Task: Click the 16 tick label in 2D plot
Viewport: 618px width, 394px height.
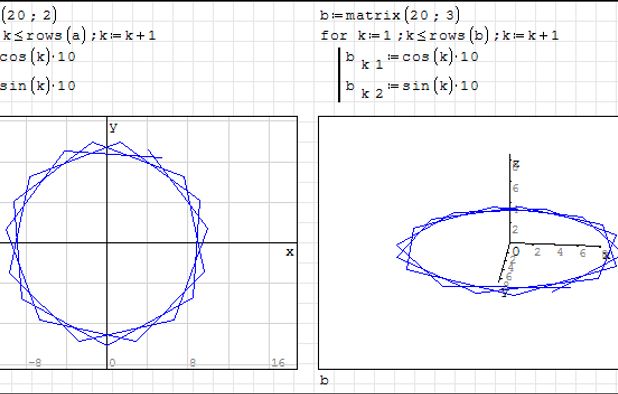Action: (278, 362)
